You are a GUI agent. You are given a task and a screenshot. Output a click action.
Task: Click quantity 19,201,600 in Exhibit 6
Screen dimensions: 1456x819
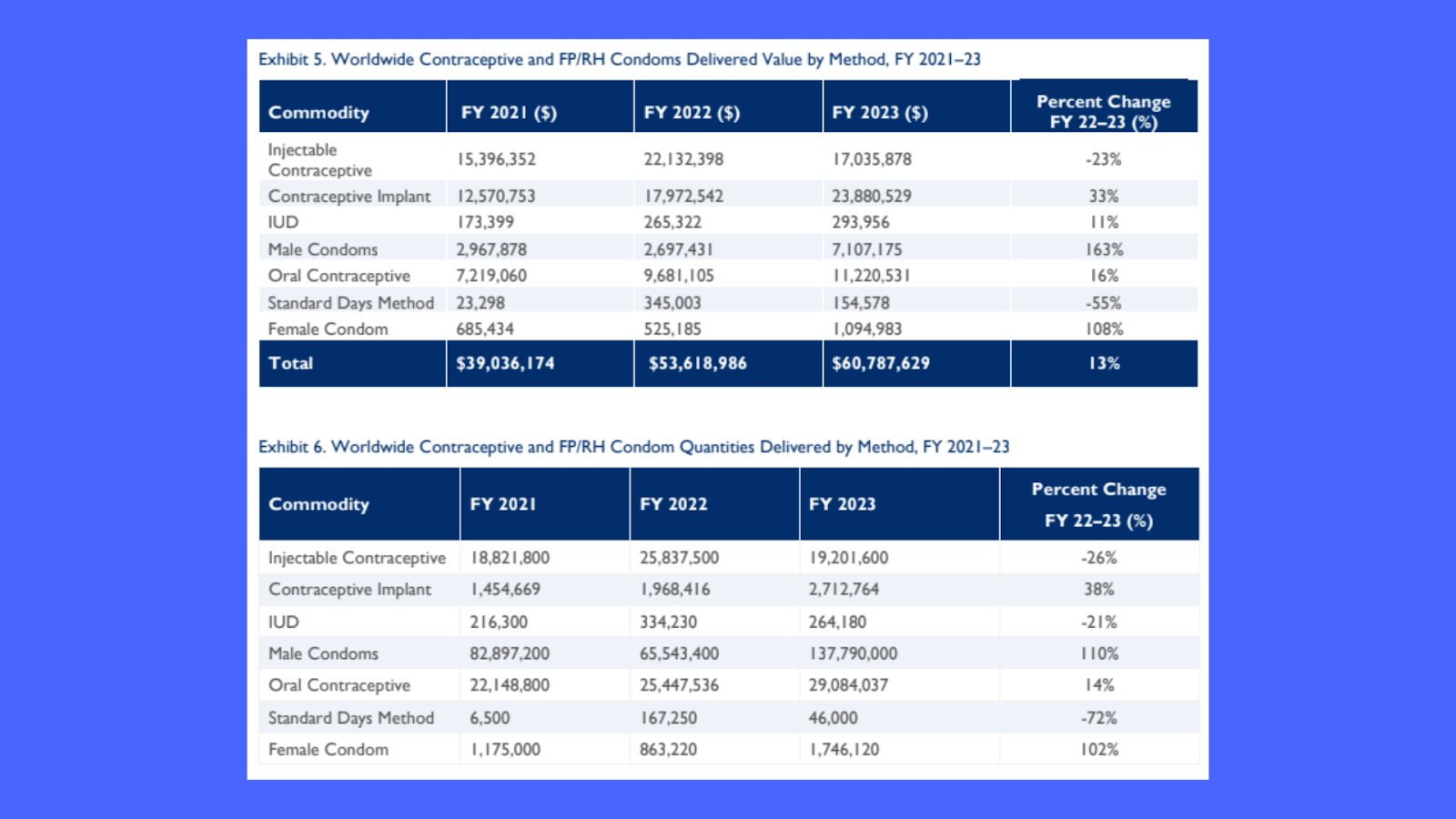pyautogui.click(x=848, y=558)
